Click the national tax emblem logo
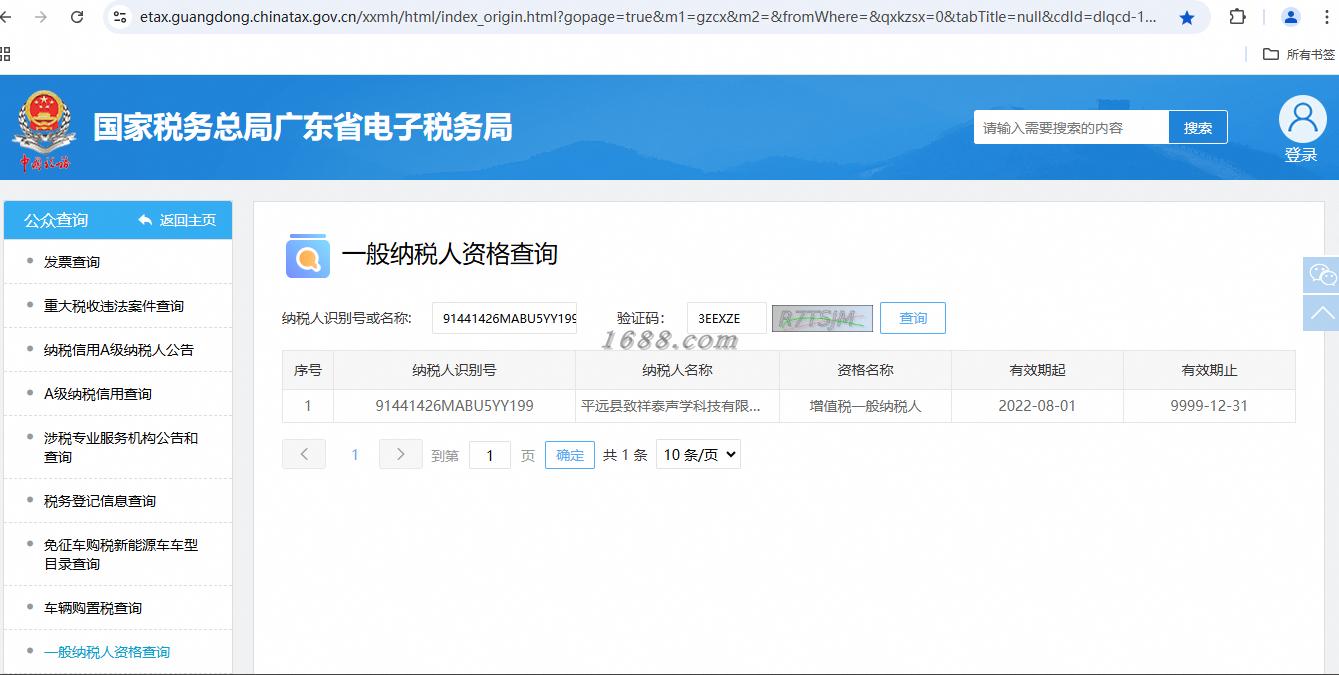1339x675 pixels. coord(44,130)
